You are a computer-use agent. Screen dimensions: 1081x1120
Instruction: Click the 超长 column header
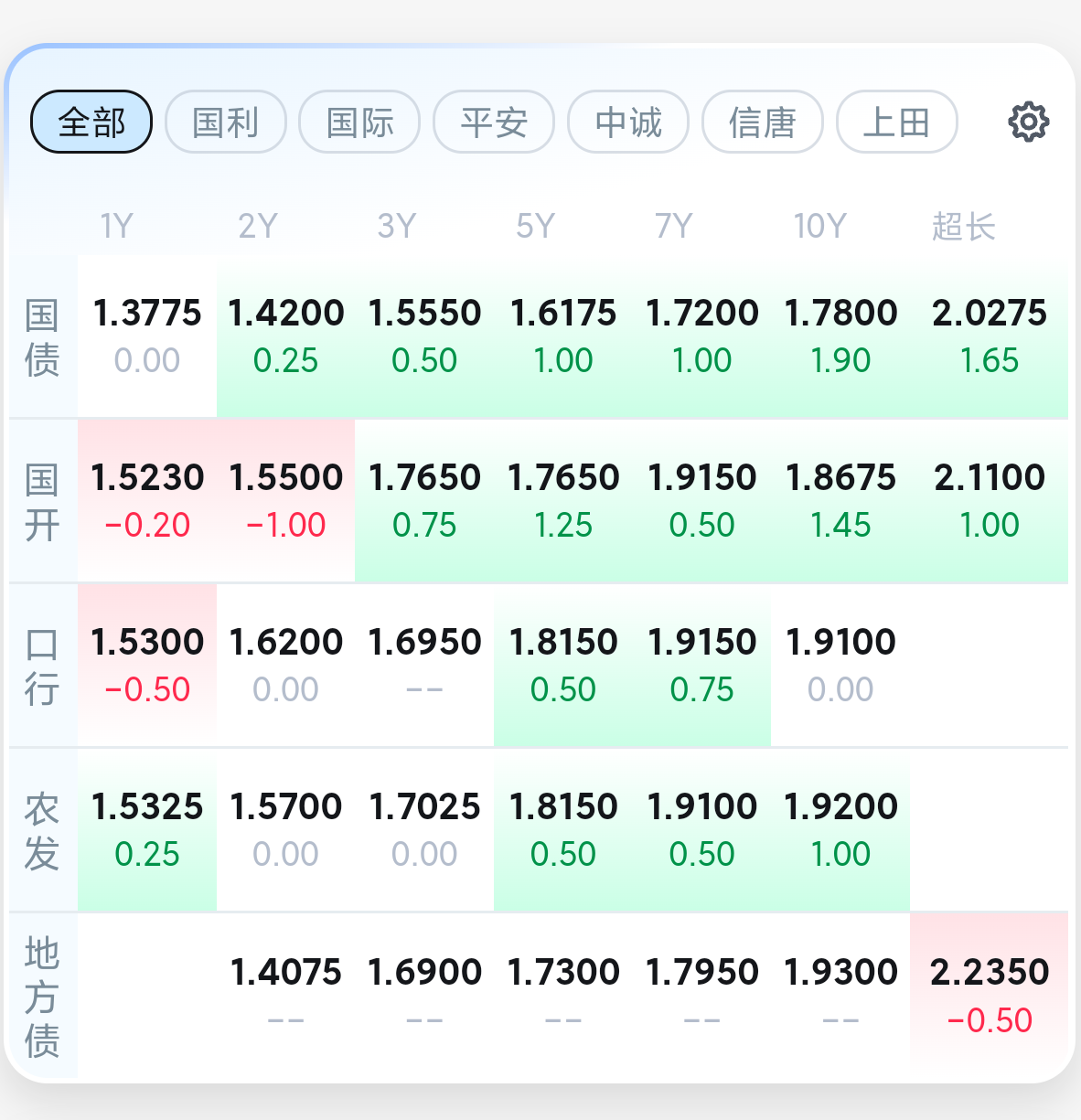963,226
